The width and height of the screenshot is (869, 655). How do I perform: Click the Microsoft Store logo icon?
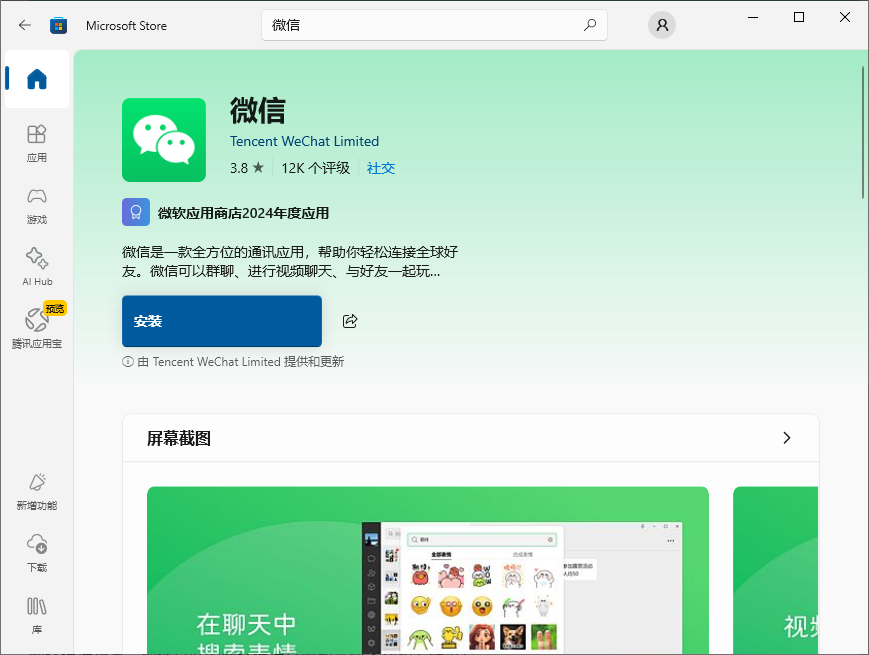click(x=58, y=25)
